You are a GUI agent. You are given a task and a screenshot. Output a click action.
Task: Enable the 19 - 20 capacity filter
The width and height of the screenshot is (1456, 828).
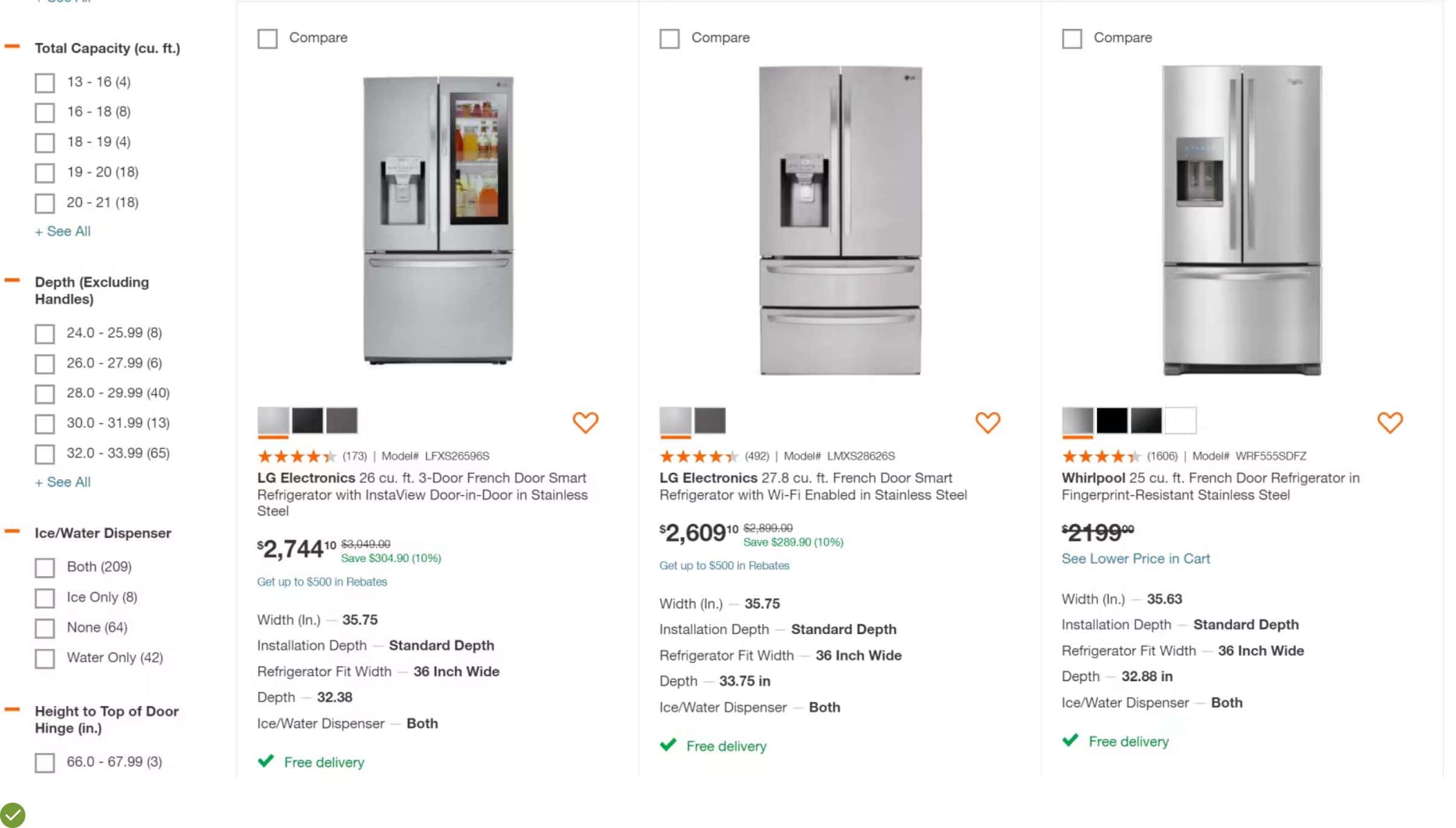pos(45,173)
